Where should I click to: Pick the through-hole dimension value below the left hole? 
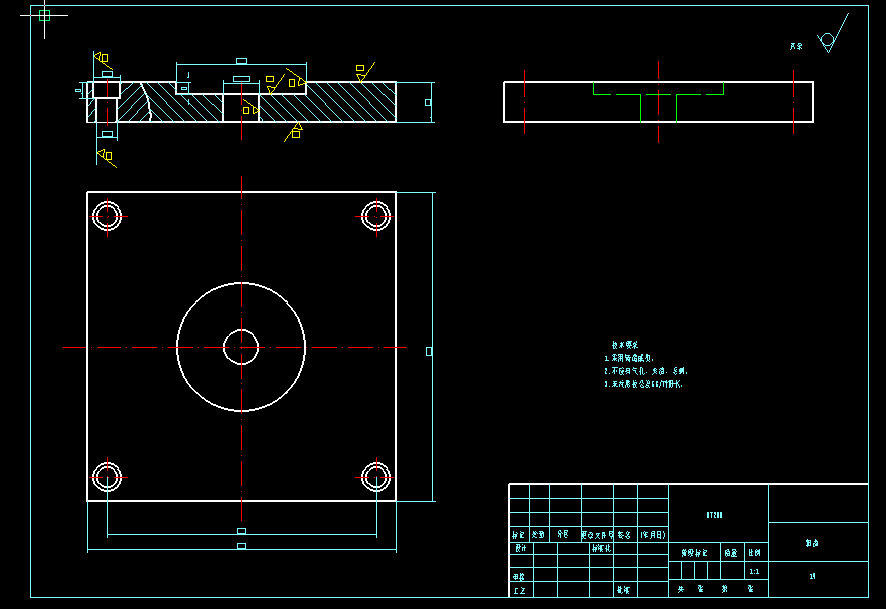tap(107, 134)
